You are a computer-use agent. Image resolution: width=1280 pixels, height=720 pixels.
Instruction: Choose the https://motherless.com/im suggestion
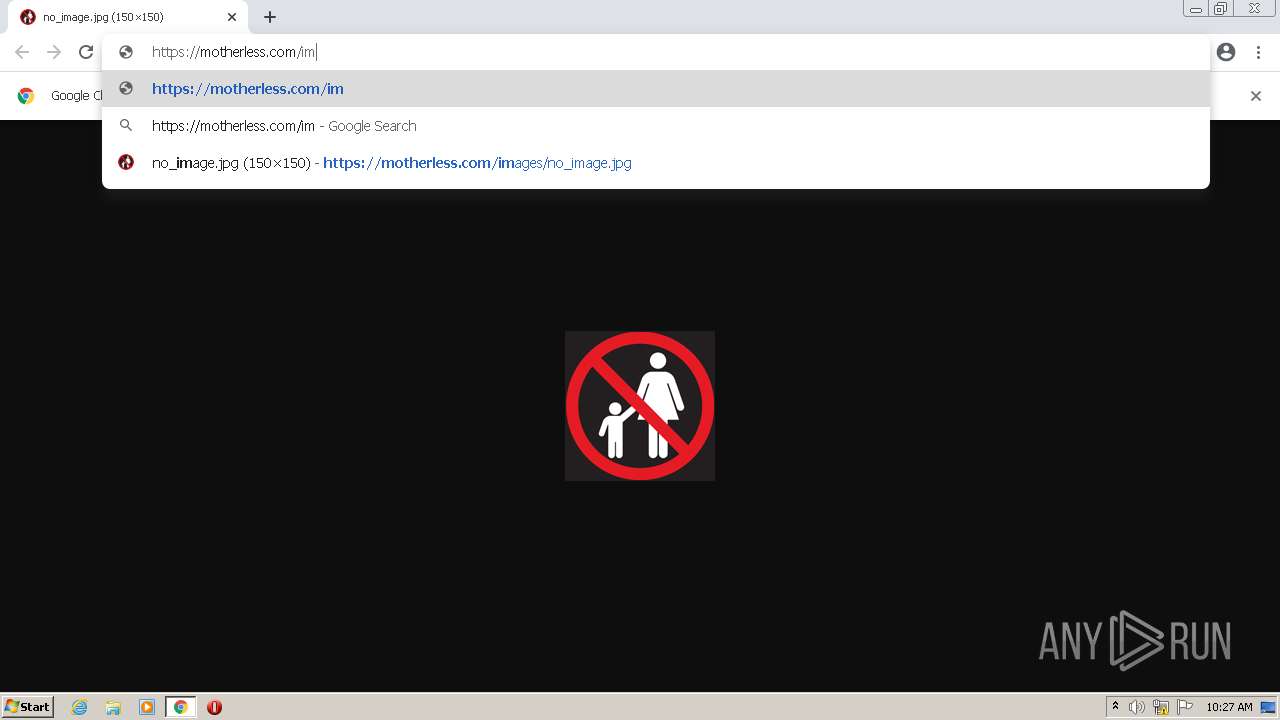[x=656, y=89]
